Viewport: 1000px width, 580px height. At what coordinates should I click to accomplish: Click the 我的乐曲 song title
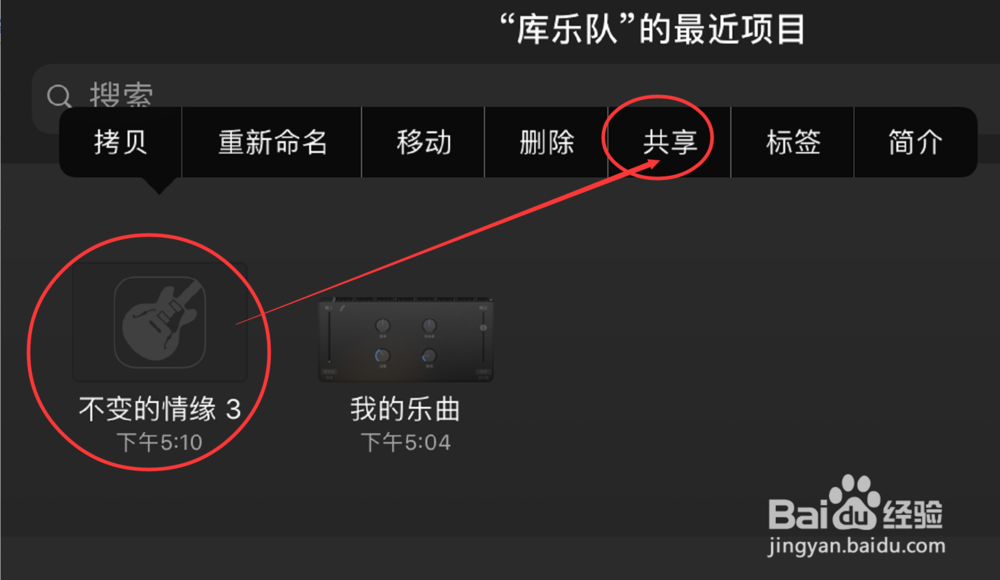point(405,409)
